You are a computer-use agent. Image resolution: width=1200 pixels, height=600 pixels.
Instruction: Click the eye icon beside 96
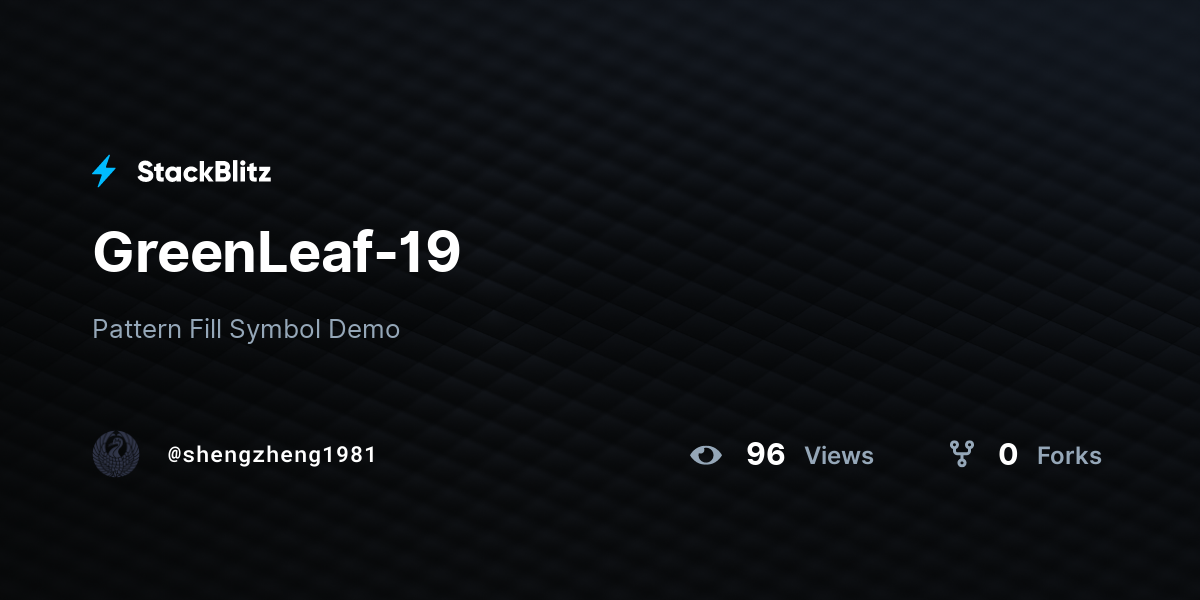706,455
